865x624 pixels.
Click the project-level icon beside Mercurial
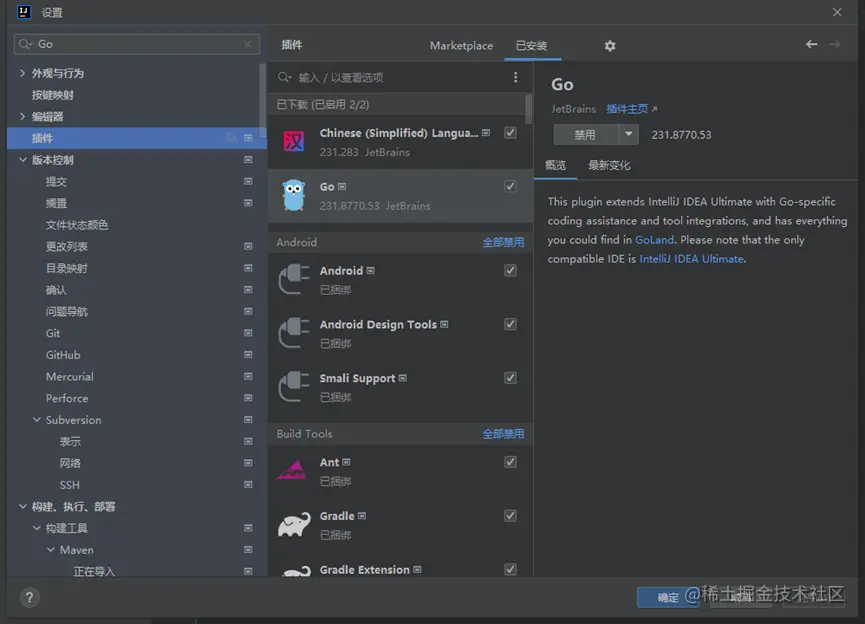point(248,376)
